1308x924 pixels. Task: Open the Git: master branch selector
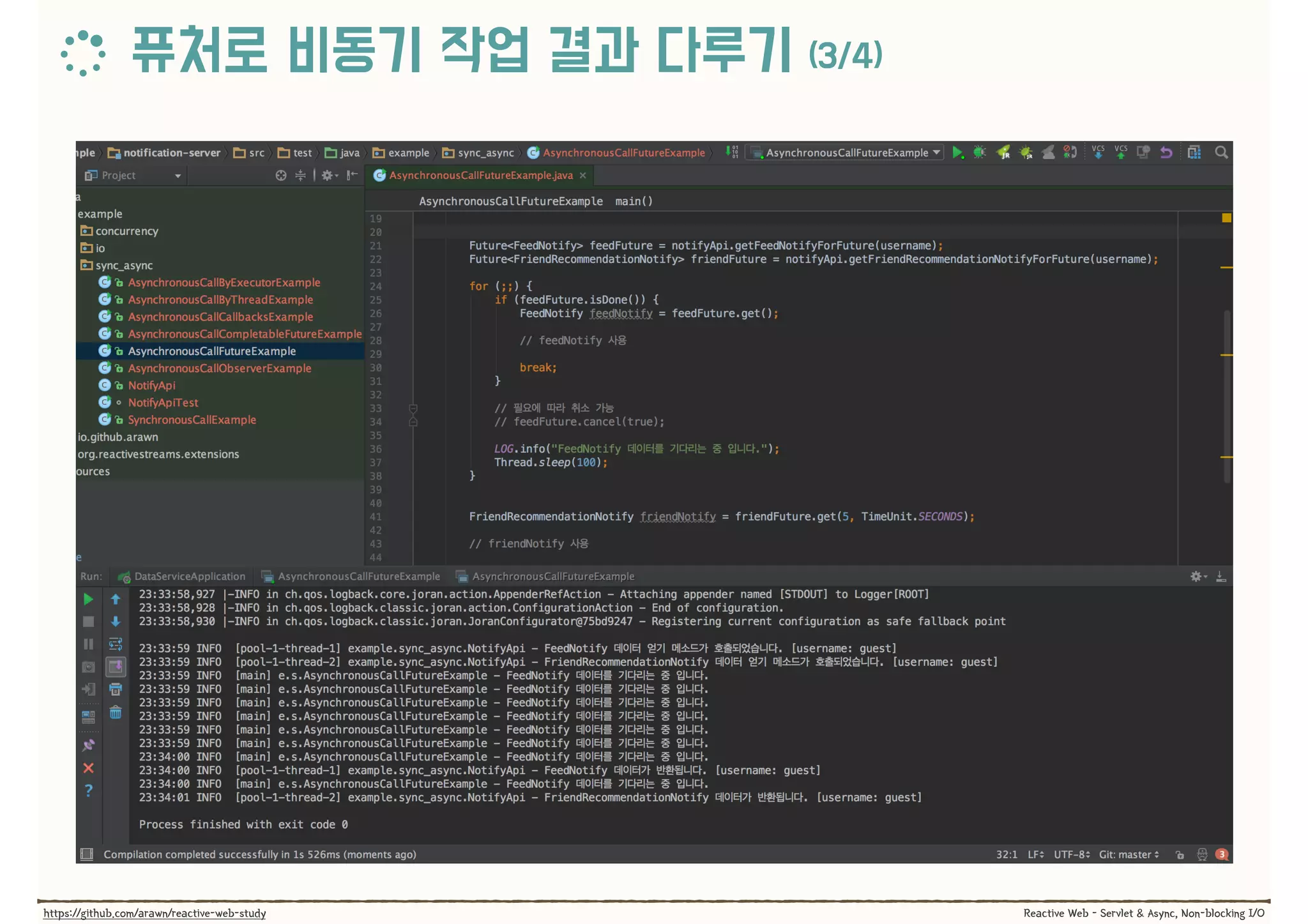click(x=1129, y=854)
